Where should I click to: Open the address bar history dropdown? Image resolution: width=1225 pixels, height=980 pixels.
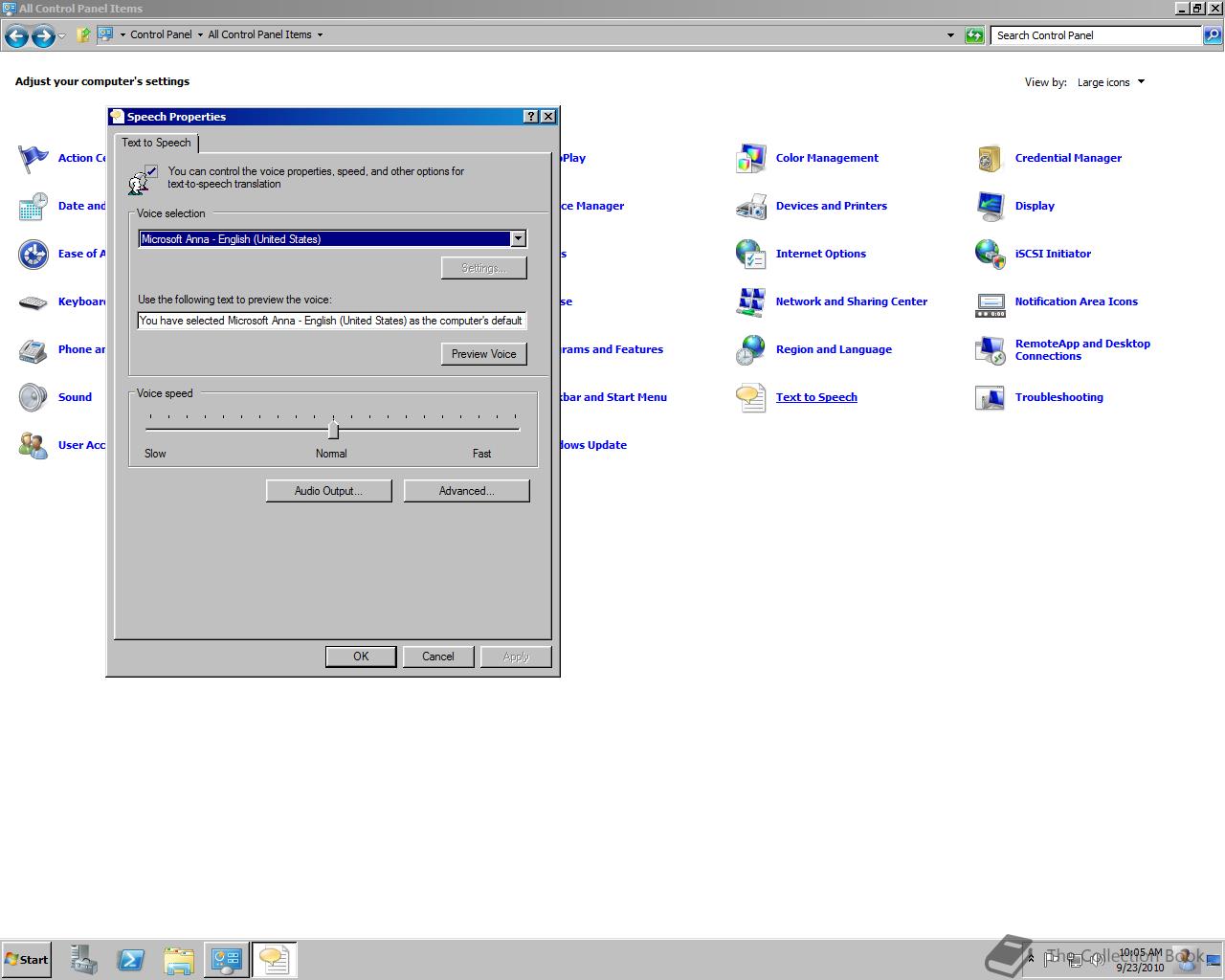950,35
